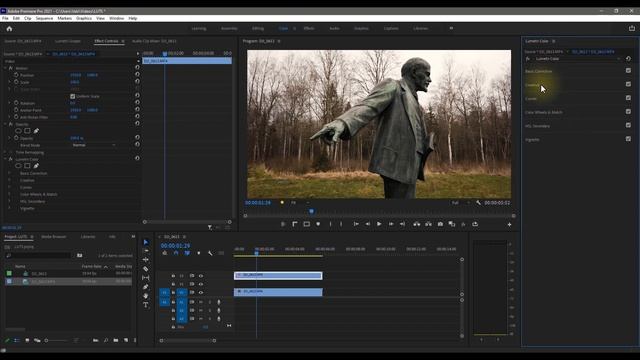Switch to Editing workspace

click(x=258, y=29)
